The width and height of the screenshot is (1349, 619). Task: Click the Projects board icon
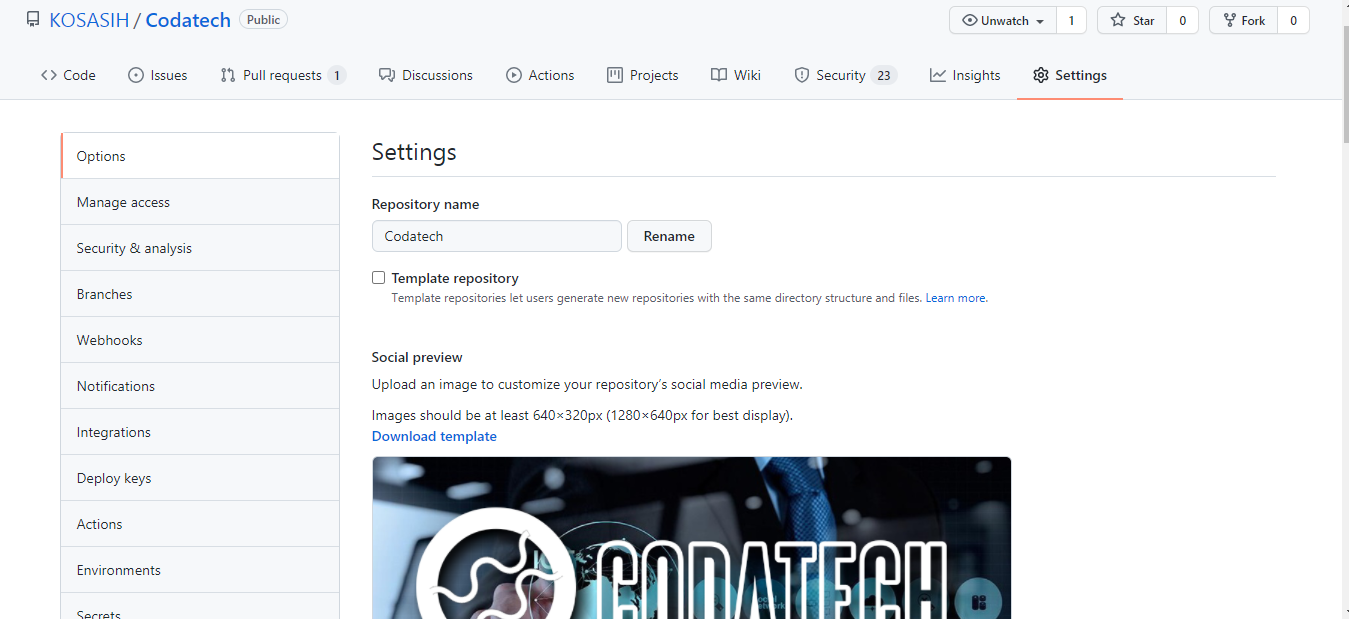pyautogui.click(x=615, y=75)
